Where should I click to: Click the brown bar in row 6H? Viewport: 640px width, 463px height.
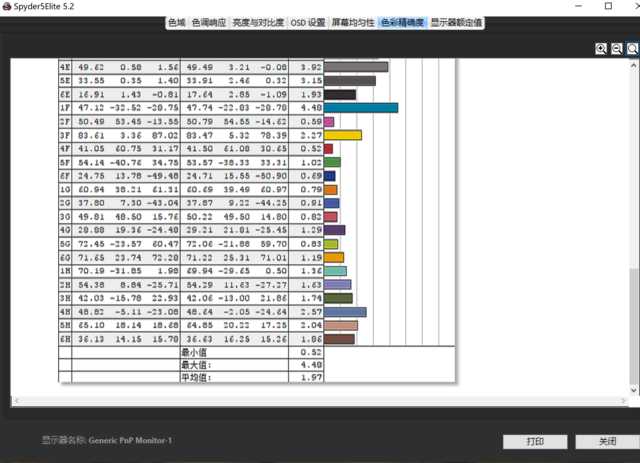coord(339,339)
